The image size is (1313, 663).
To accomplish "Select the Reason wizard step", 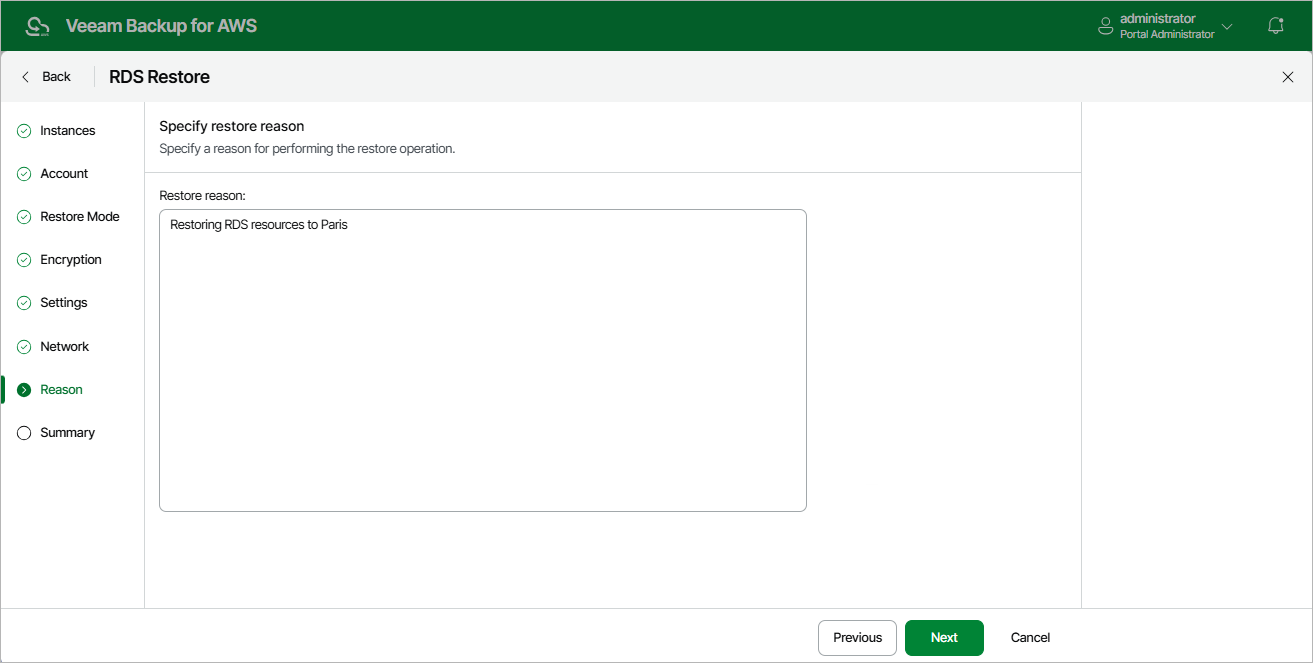I will click(x=62, y=390).
